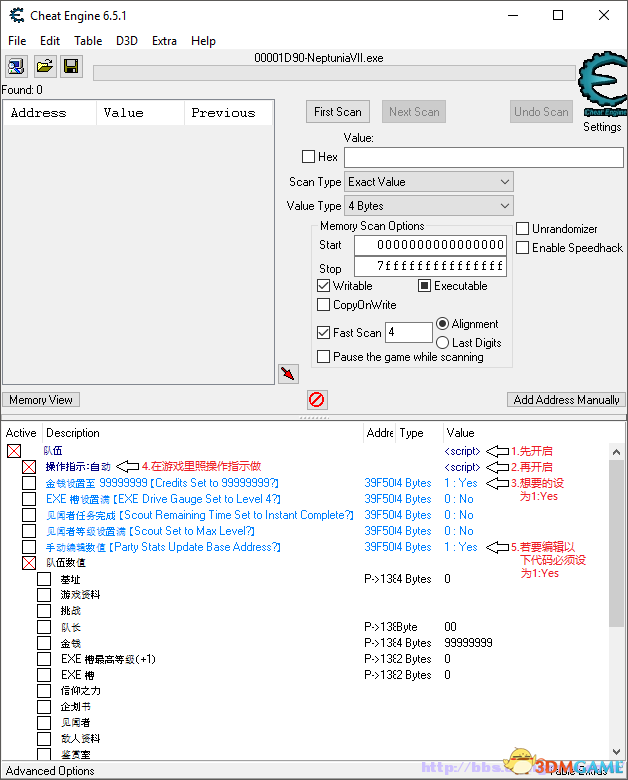Toggle active box for 操作指示:自动 entry
The height and width of the screenshot is (780, 628).
click(x=29, y=467)
